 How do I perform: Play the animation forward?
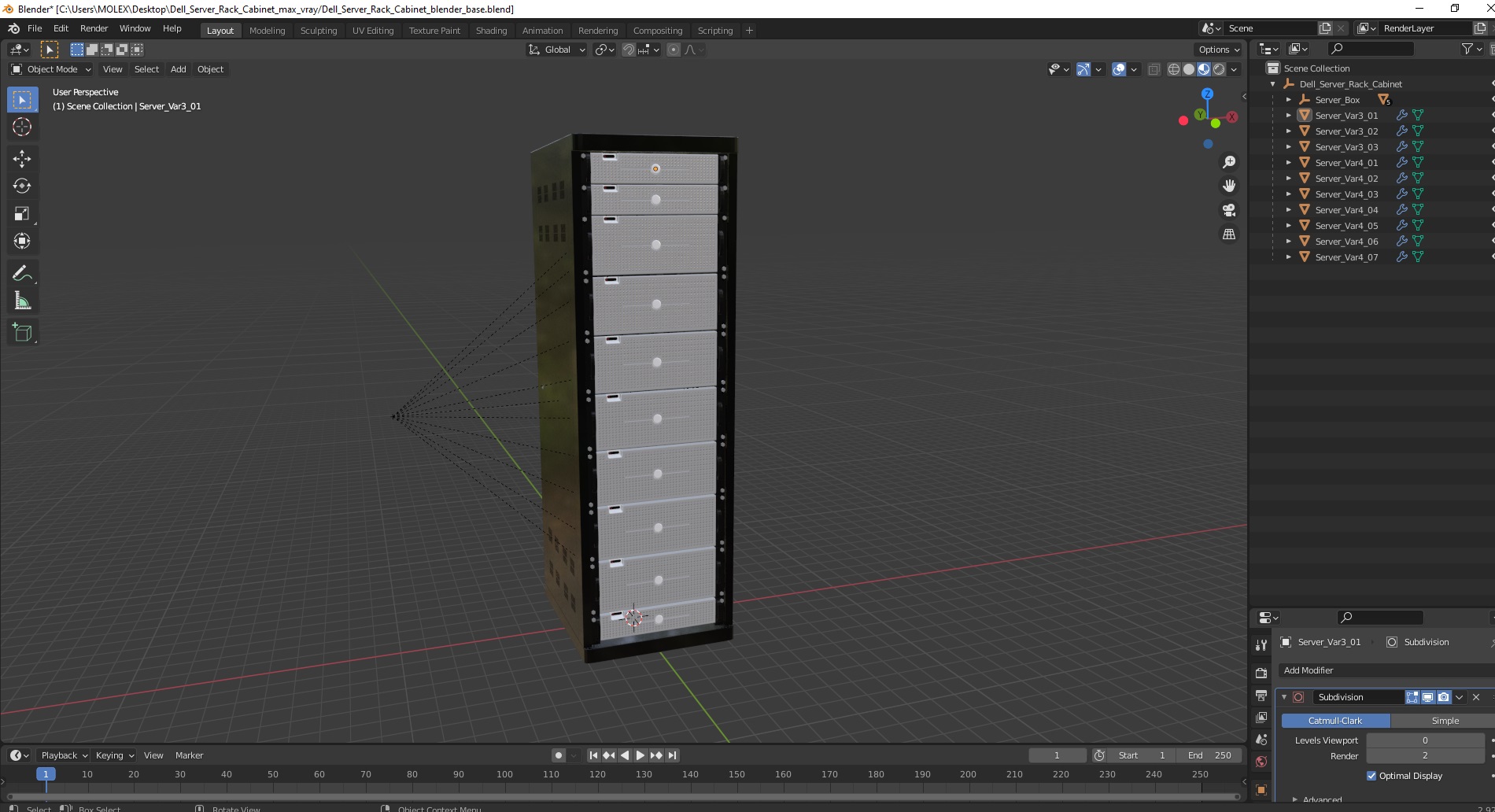point(640,755)
